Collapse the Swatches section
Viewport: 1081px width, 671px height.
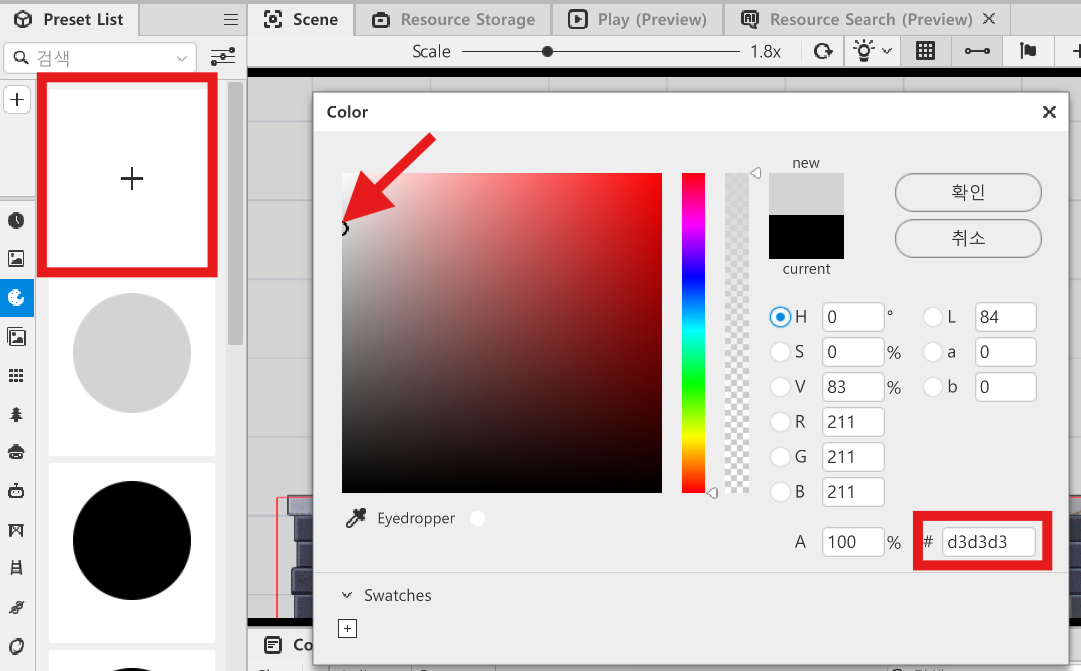347,594
